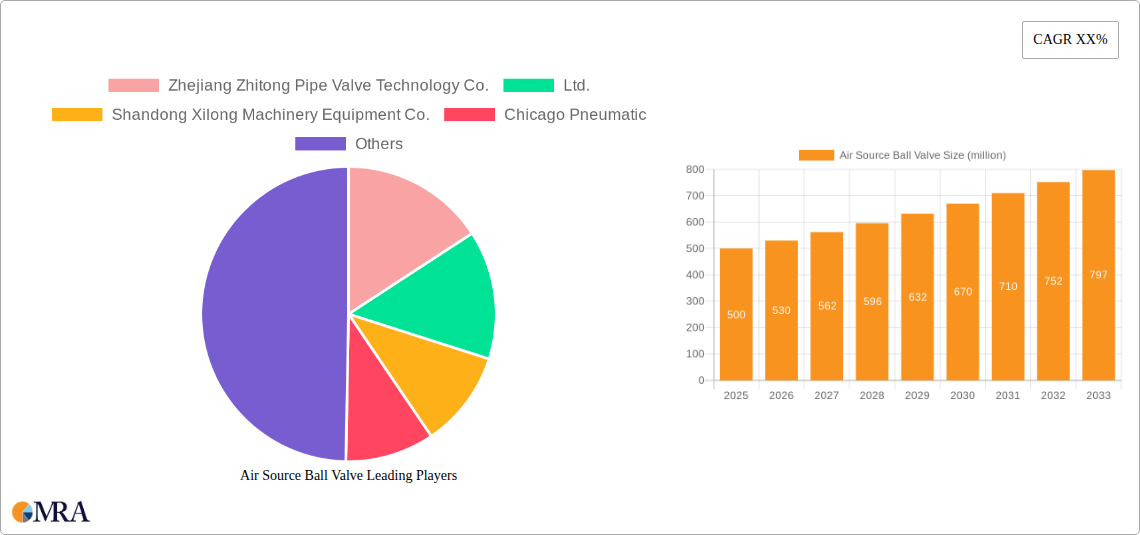Select the 2029 bar showing 632
The height and width of the screenshot is (535, 1140).
click(x=918, y=297)
